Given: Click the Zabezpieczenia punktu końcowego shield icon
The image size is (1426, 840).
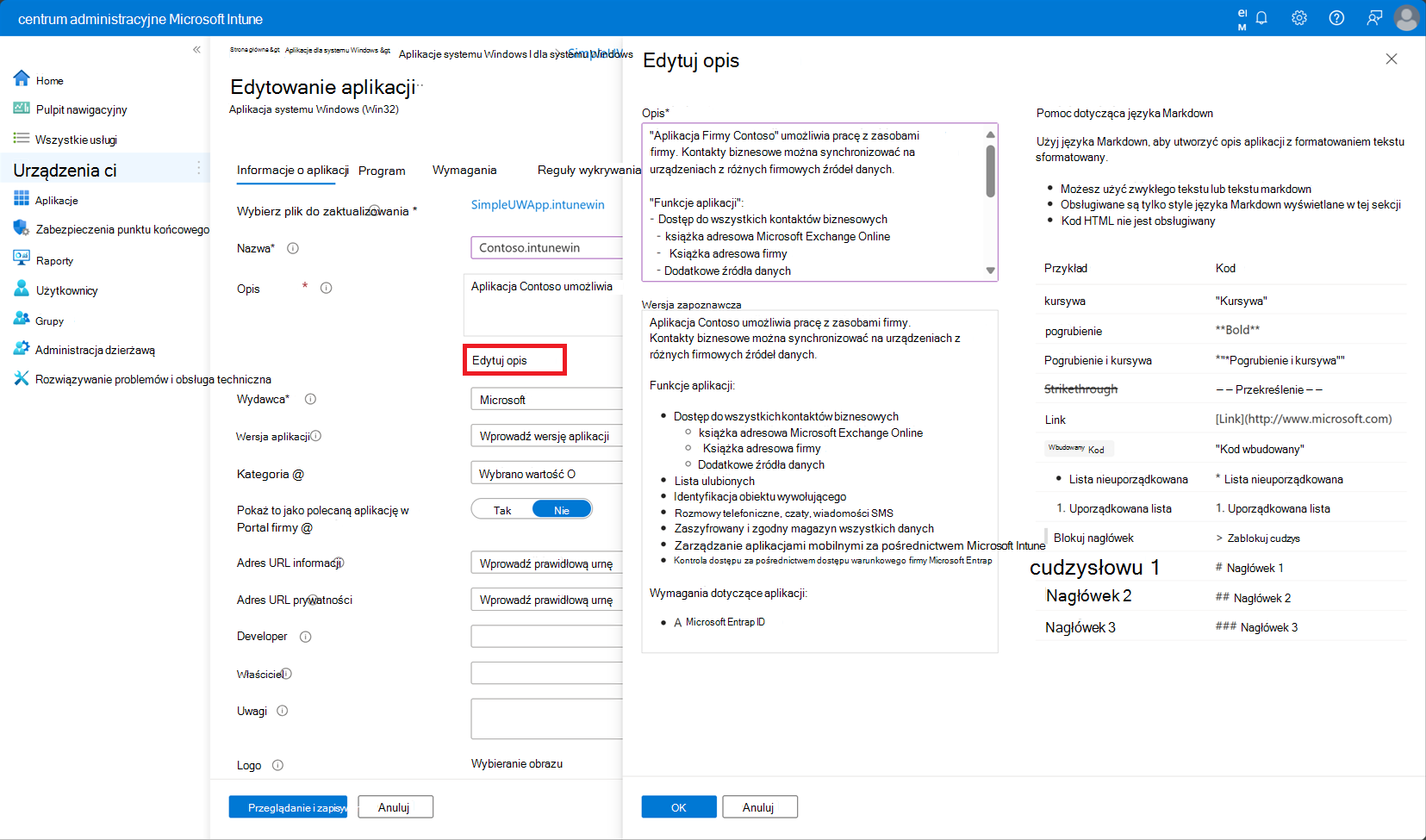Looking at the screenshot, I should tap(22, 228).
